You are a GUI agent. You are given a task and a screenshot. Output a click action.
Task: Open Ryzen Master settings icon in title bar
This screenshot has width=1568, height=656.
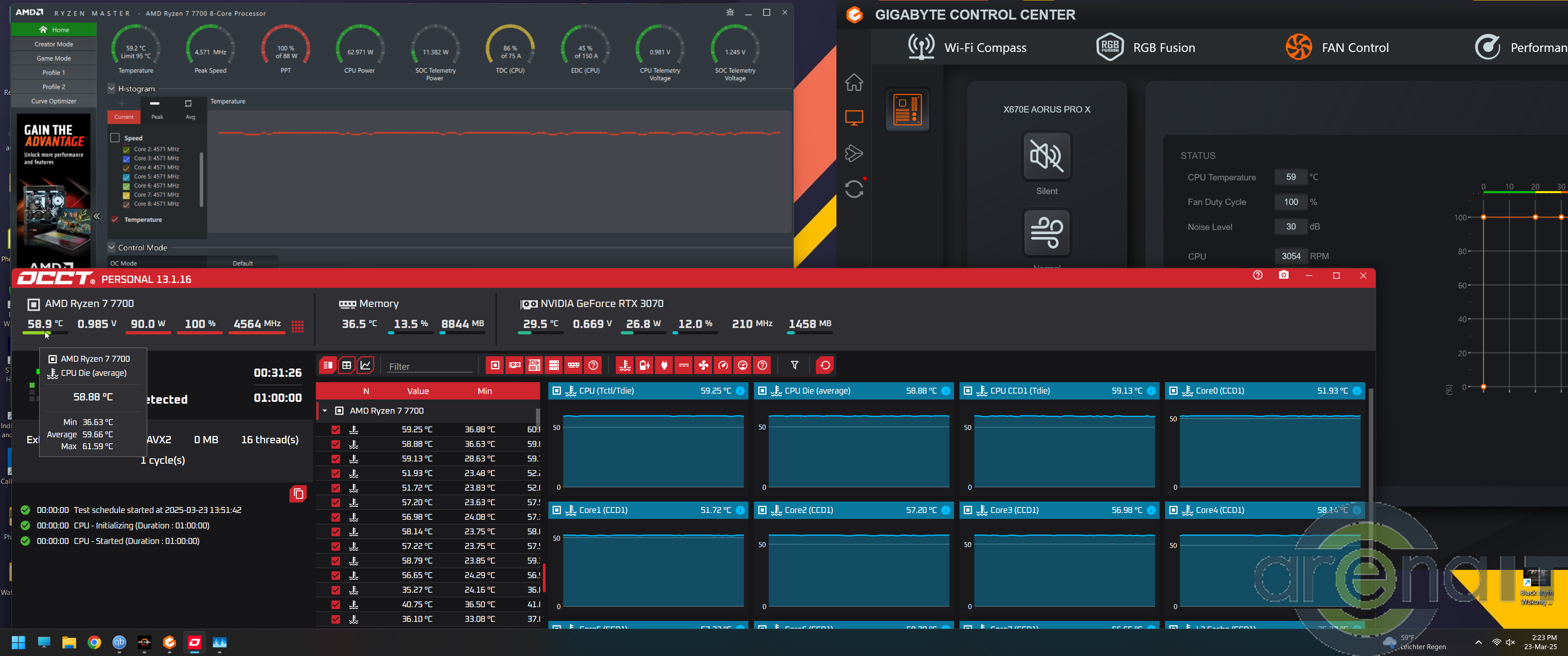pyautogui.click(x=730, y=13)
